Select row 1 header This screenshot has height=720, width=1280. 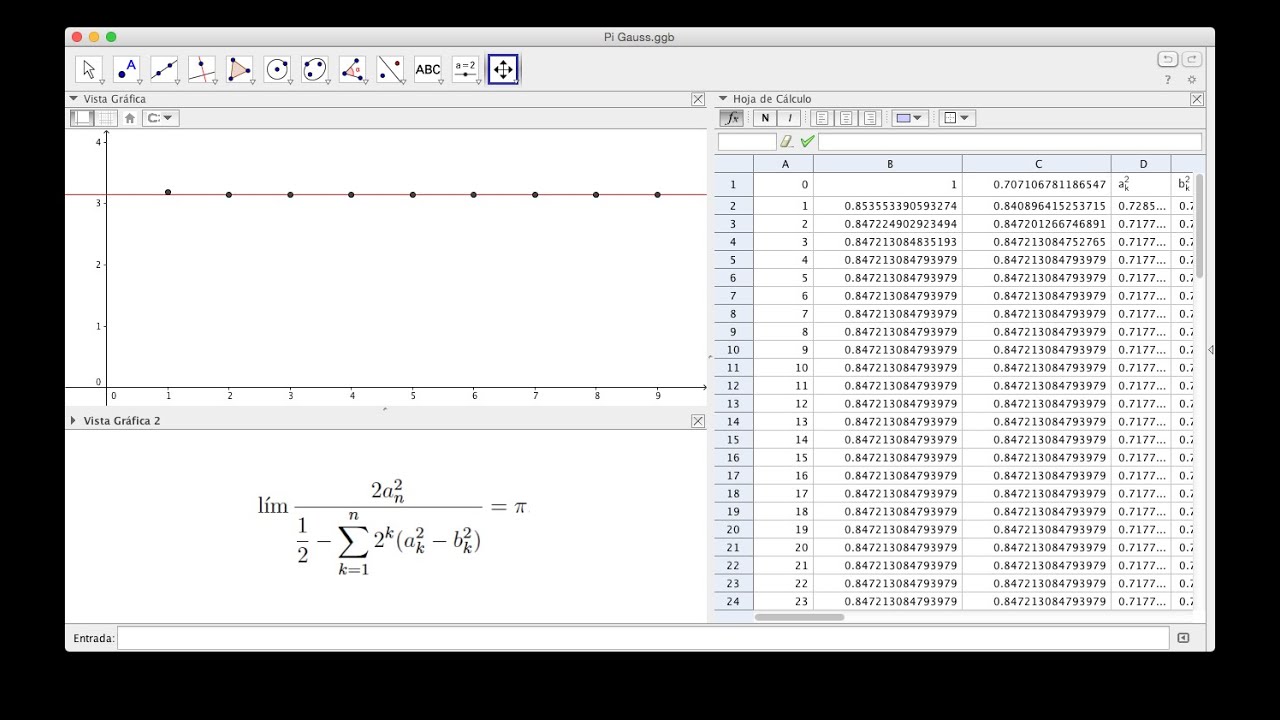tap(733, 185)
